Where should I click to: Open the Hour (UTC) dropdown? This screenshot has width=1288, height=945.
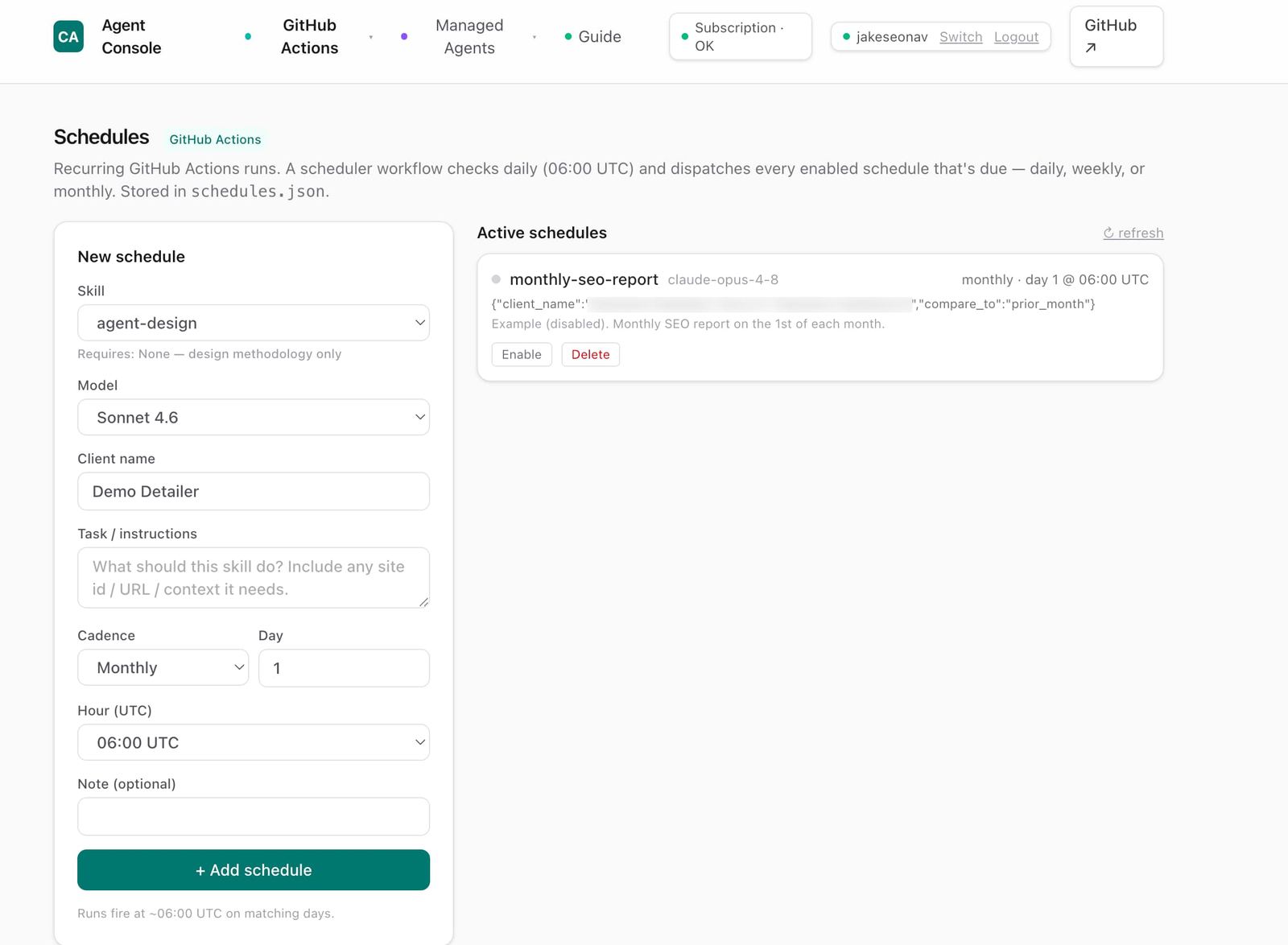pyautogui.click(x=254, y=742)
